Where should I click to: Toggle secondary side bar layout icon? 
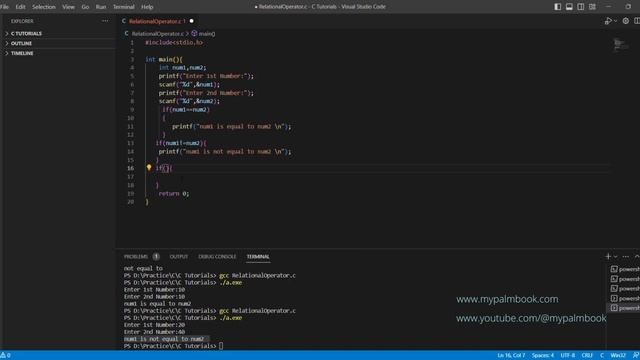[580, 7]
